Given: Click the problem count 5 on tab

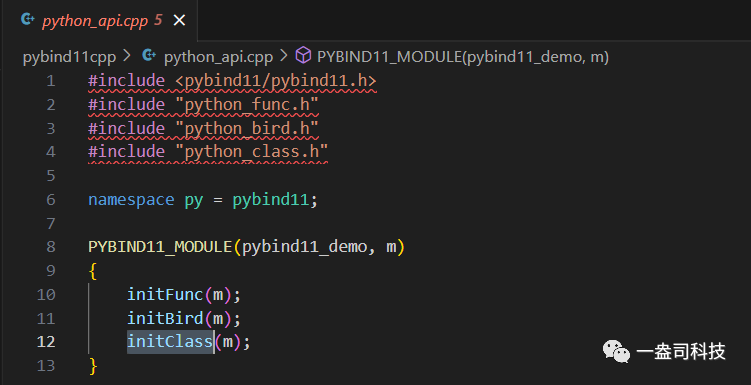Looking at the screenshot, I should 159,20.
